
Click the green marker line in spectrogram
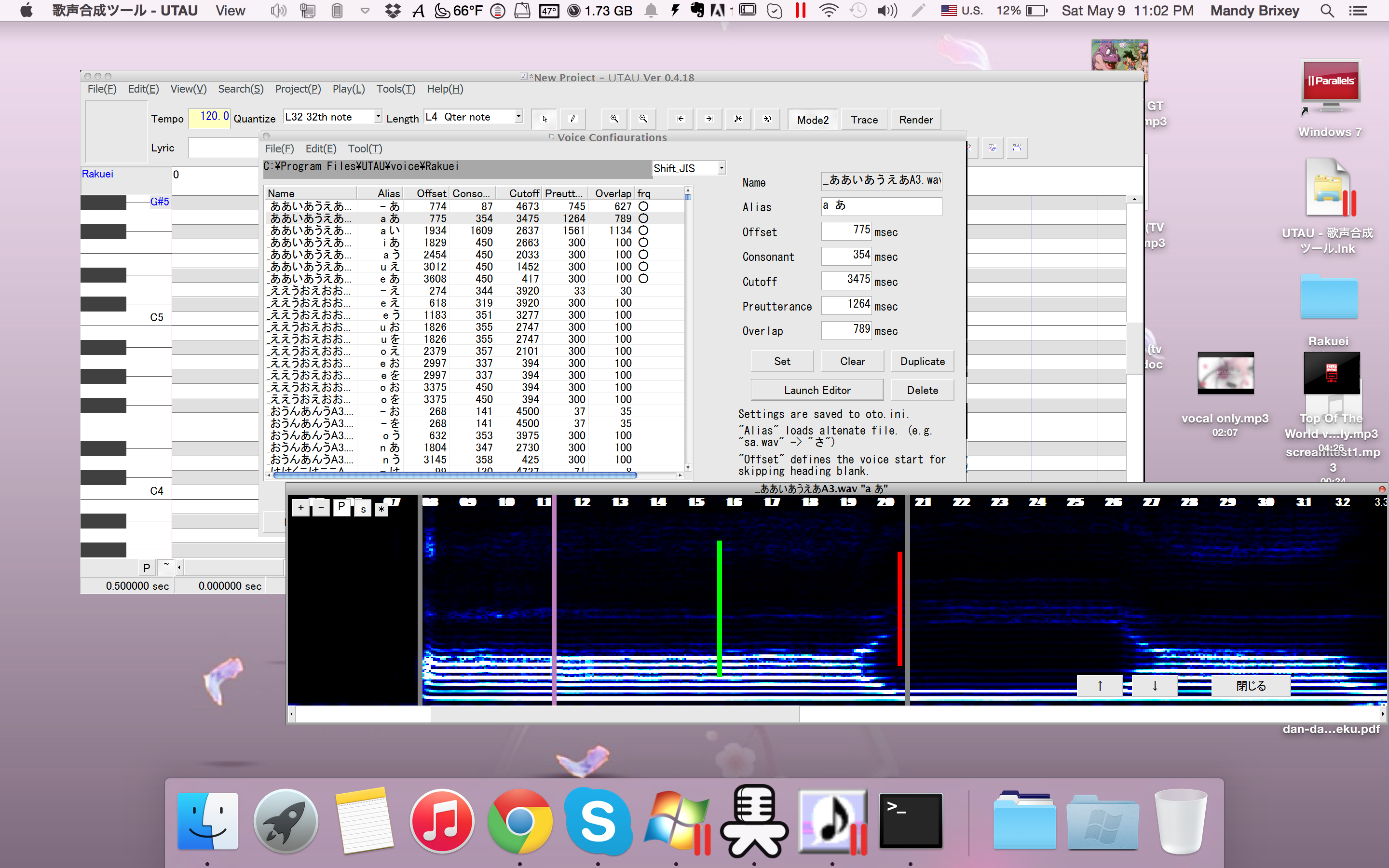point(719,609)
